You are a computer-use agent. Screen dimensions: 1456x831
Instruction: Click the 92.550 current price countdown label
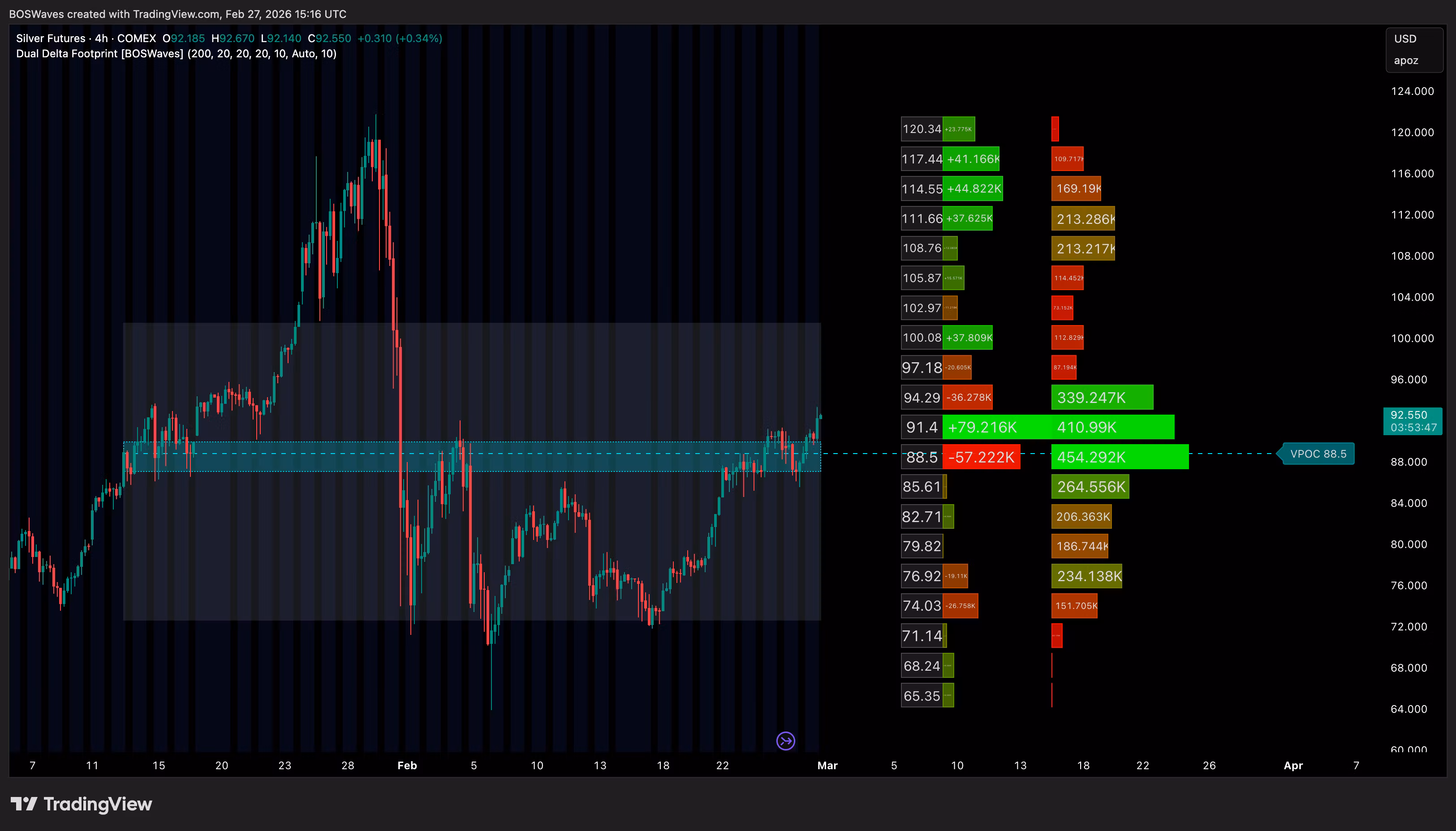point(1413,421)
